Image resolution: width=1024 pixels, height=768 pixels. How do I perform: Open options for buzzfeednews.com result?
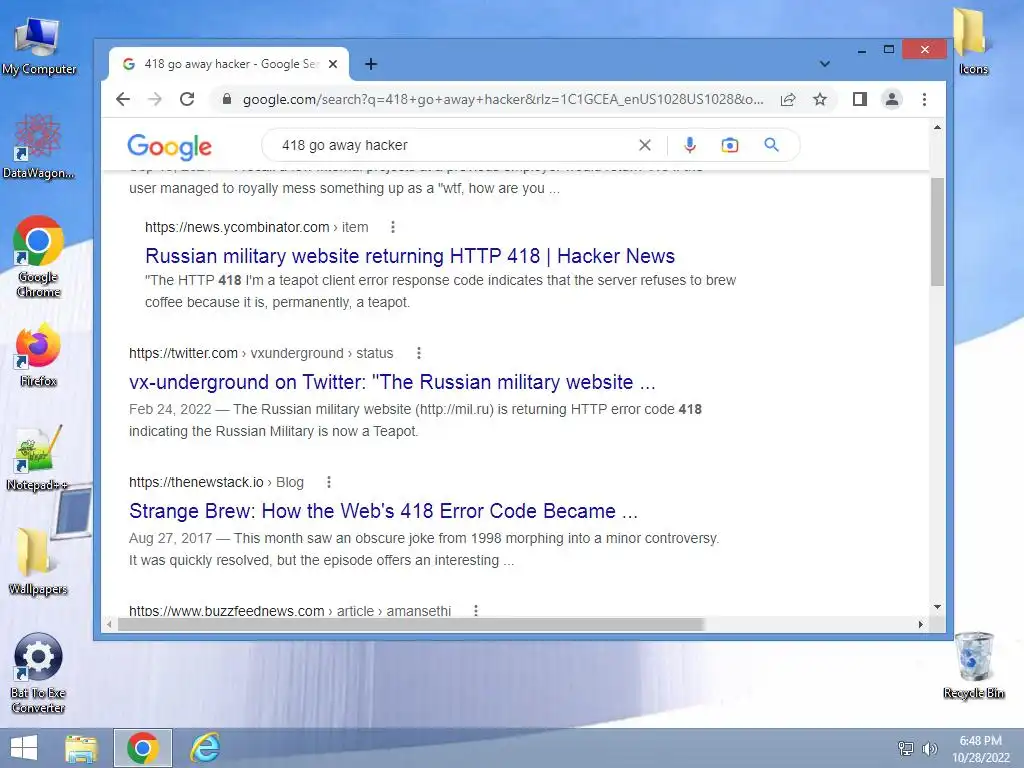475,611
